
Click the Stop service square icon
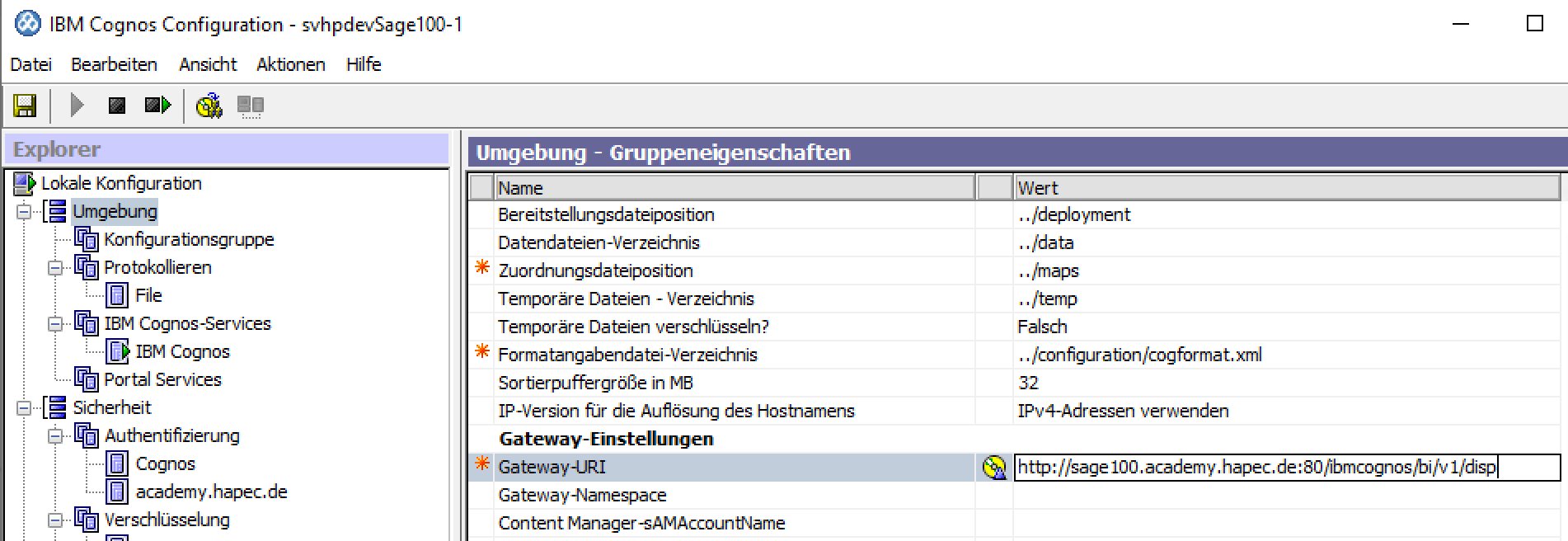(117, 106)
